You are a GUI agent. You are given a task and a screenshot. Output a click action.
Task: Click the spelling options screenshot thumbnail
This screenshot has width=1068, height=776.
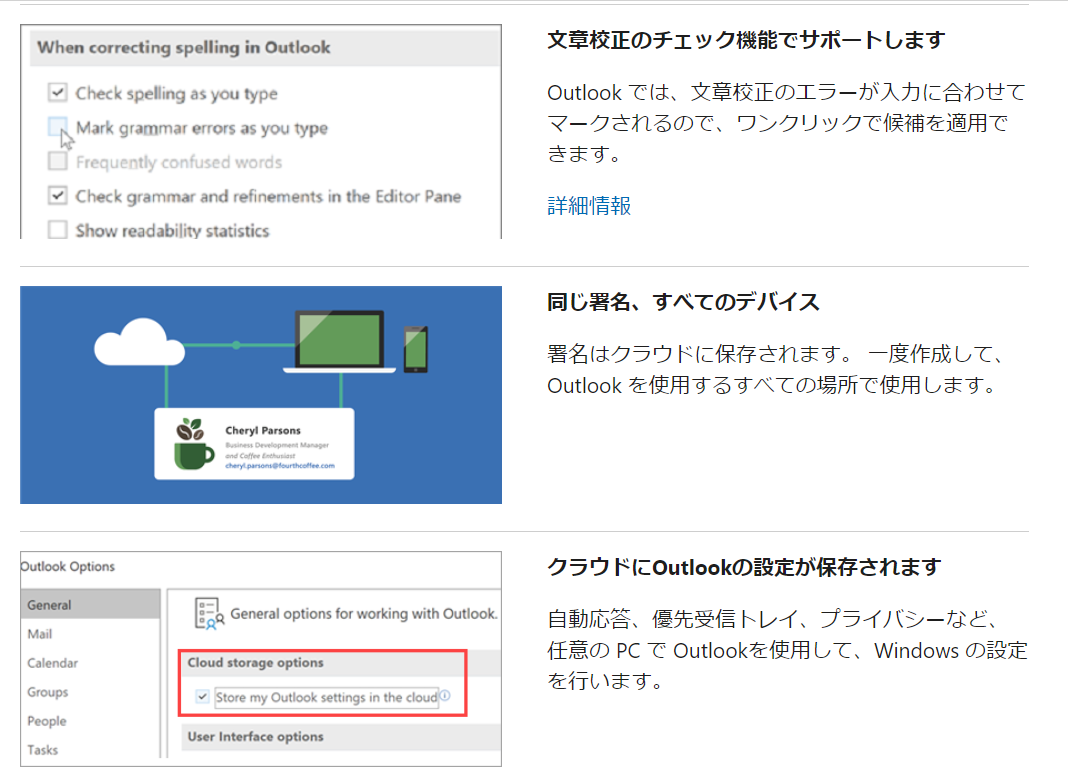[261, 131]
